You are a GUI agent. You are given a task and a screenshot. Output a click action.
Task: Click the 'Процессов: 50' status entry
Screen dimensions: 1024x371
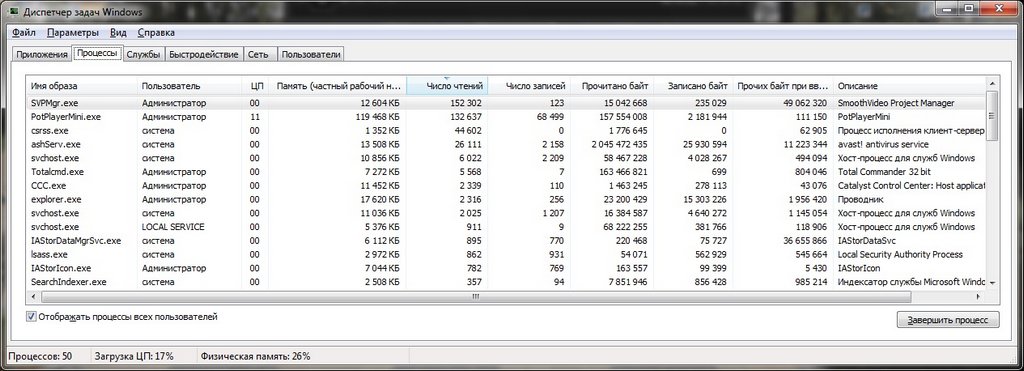(x=40, y=356)
